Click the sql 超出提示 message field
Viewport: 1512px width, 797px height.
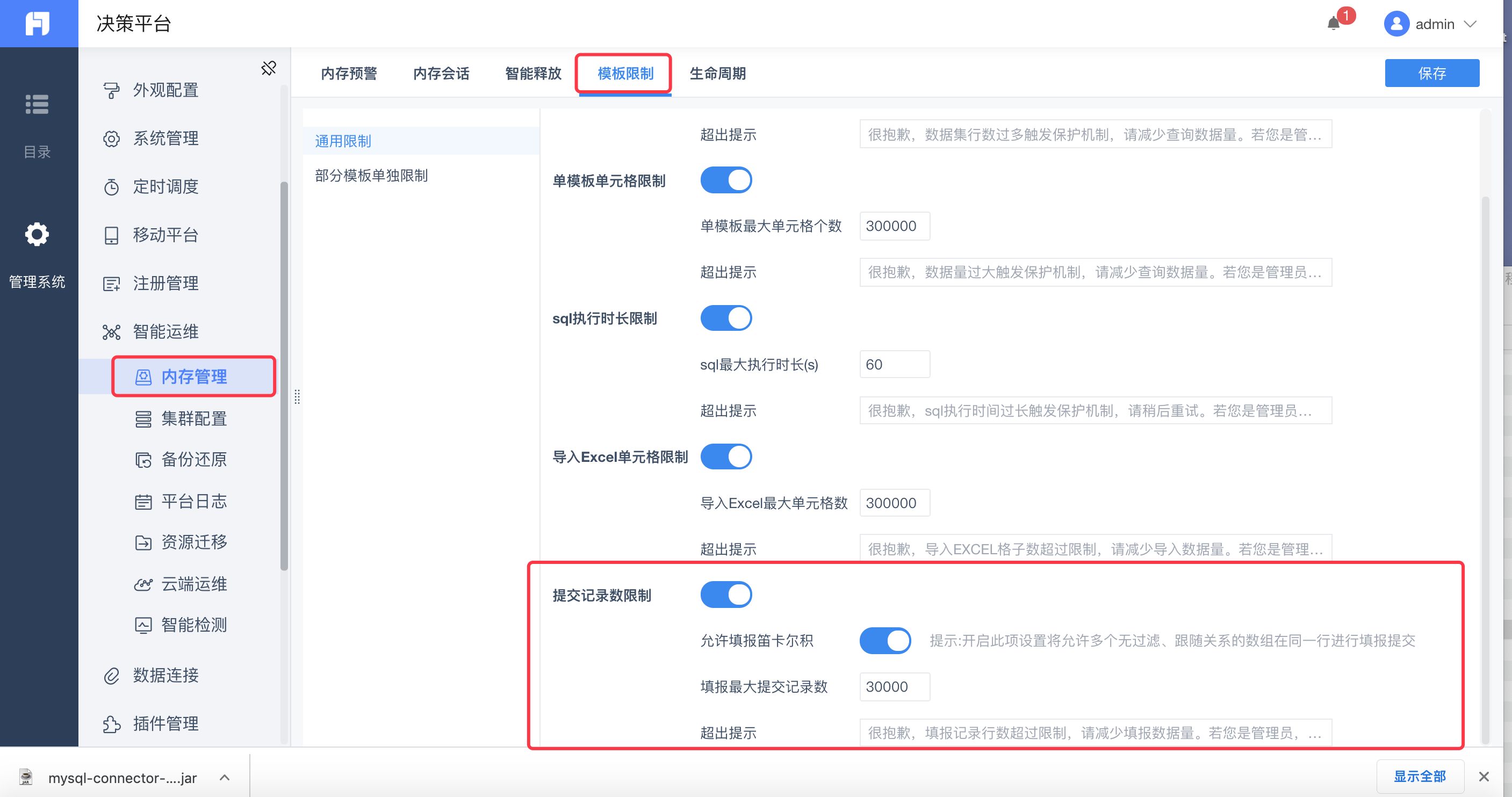click(x=1095, y=411)
